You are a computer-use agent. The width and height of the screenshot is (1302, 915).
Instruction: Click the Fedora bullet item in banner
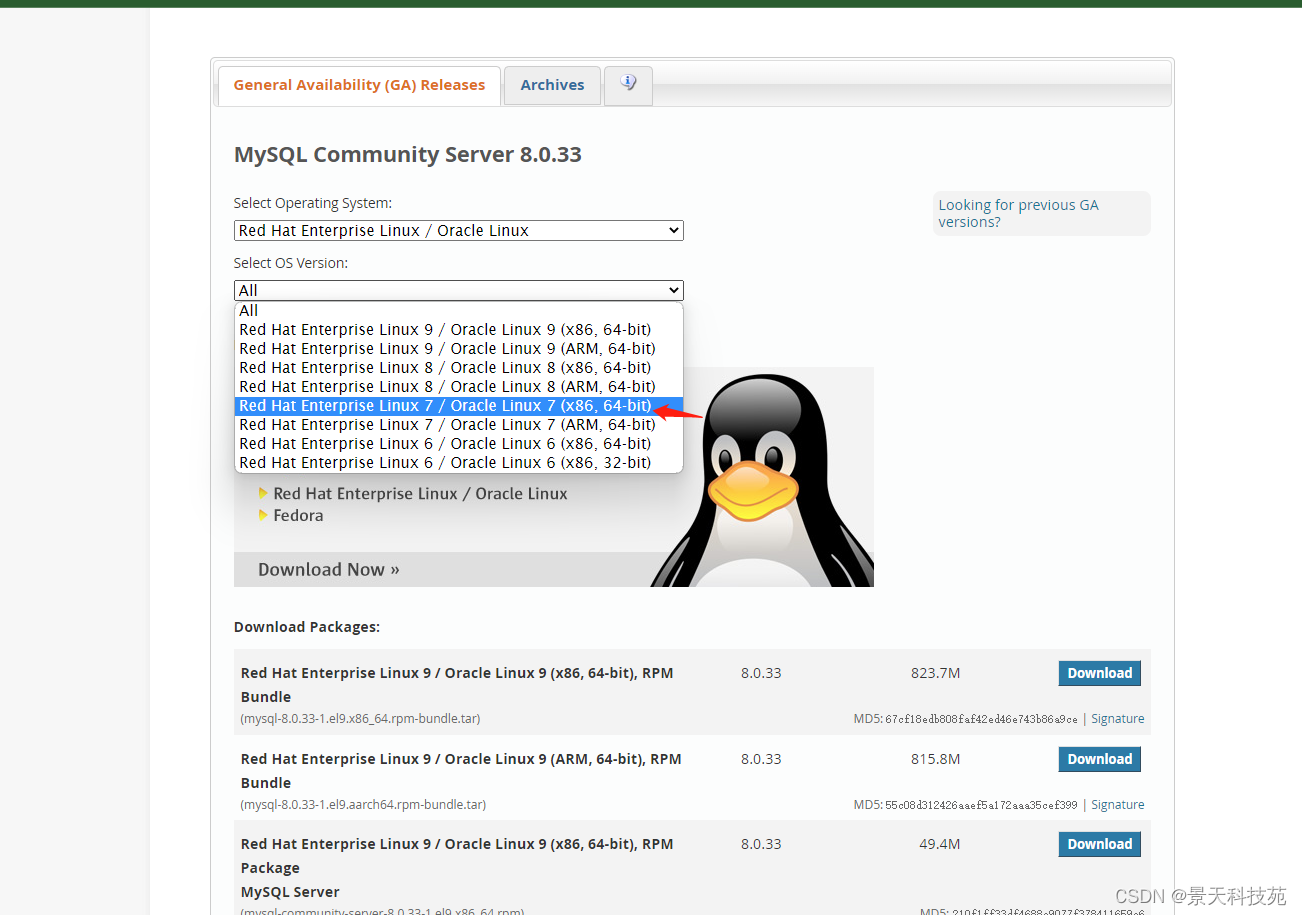(x=298, y=516)
